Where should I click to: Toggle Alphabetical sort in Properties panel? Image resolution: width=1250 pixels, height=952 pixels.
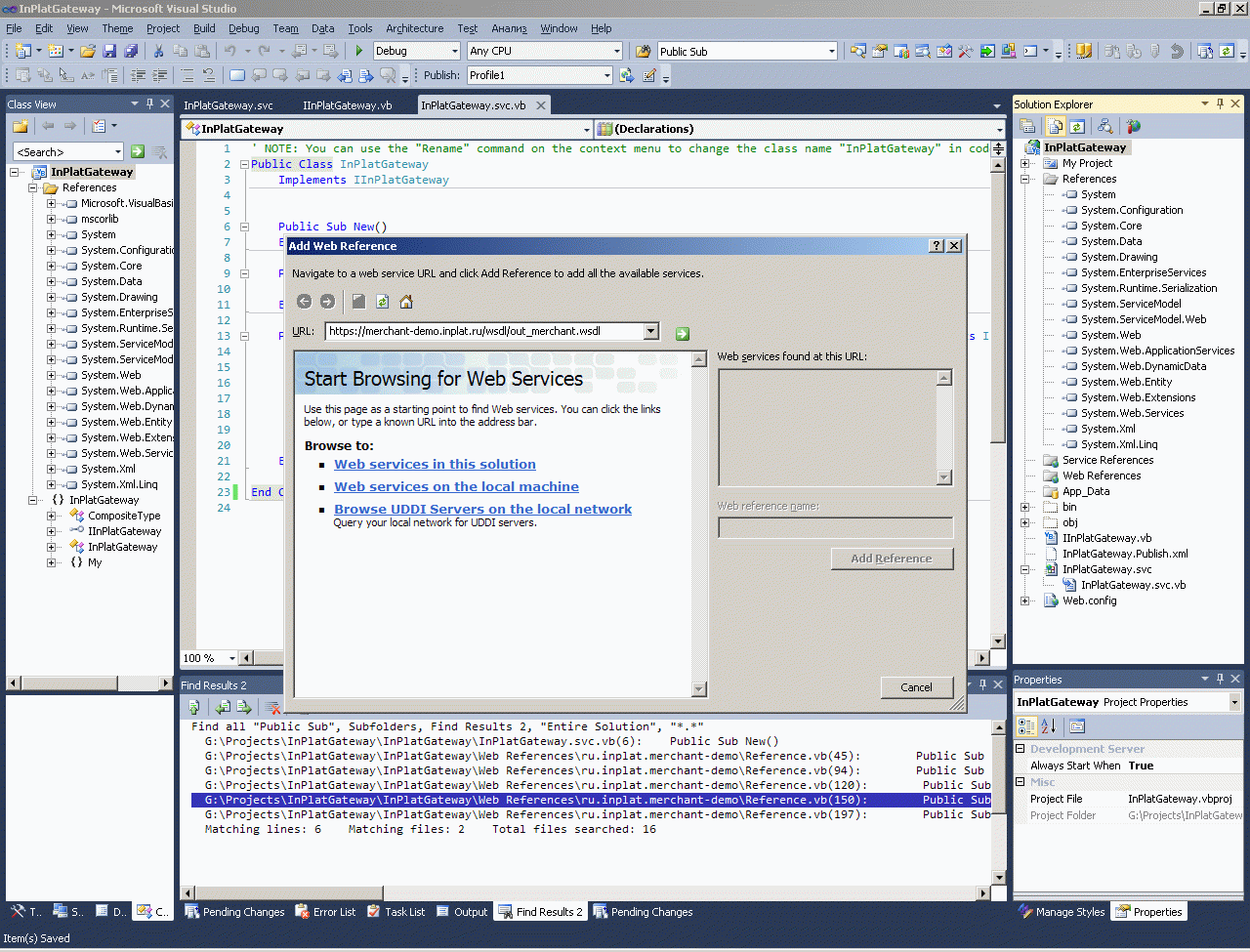click(x=1049, y=725)
